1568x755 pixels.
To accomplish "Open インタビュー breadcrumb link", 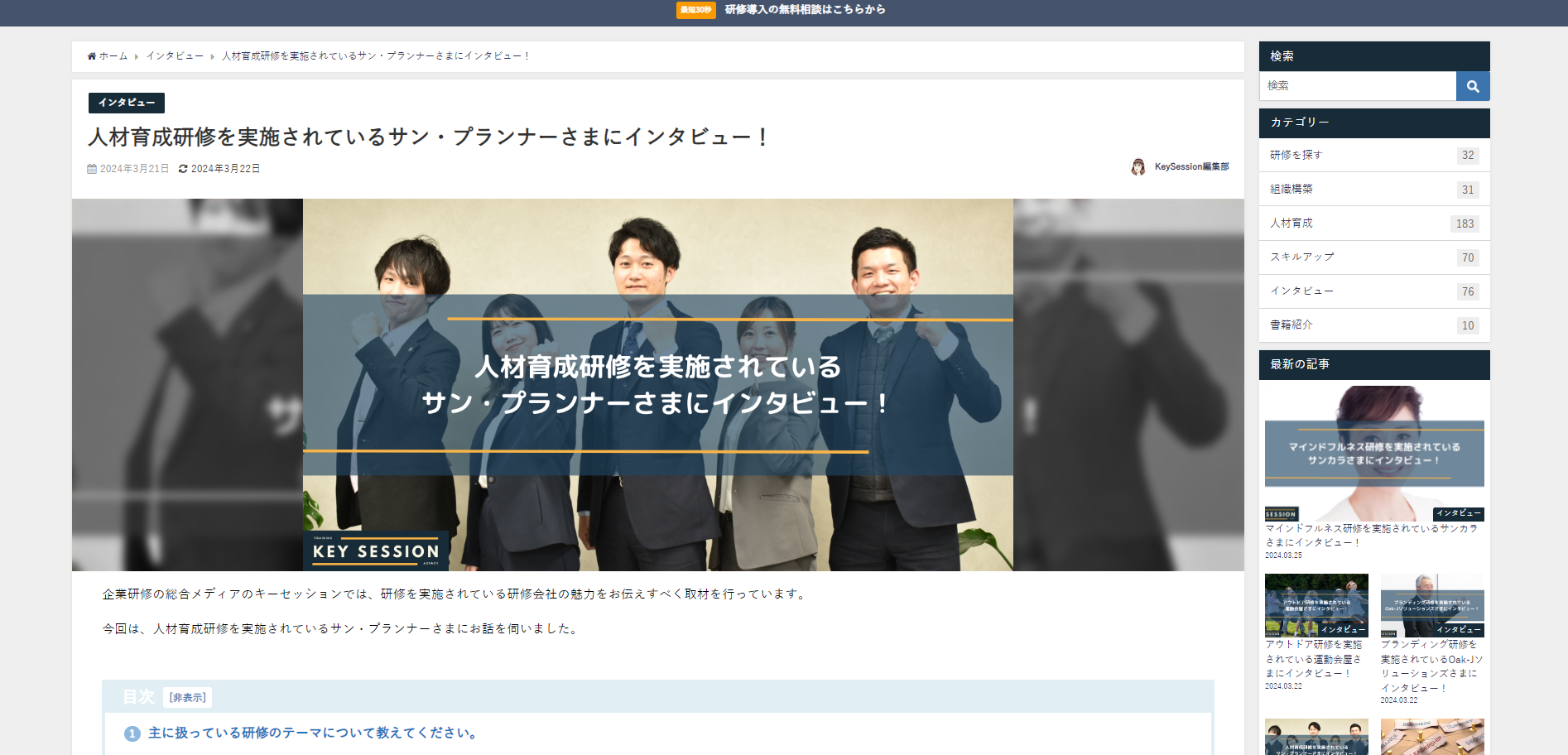I will (175, 56).
